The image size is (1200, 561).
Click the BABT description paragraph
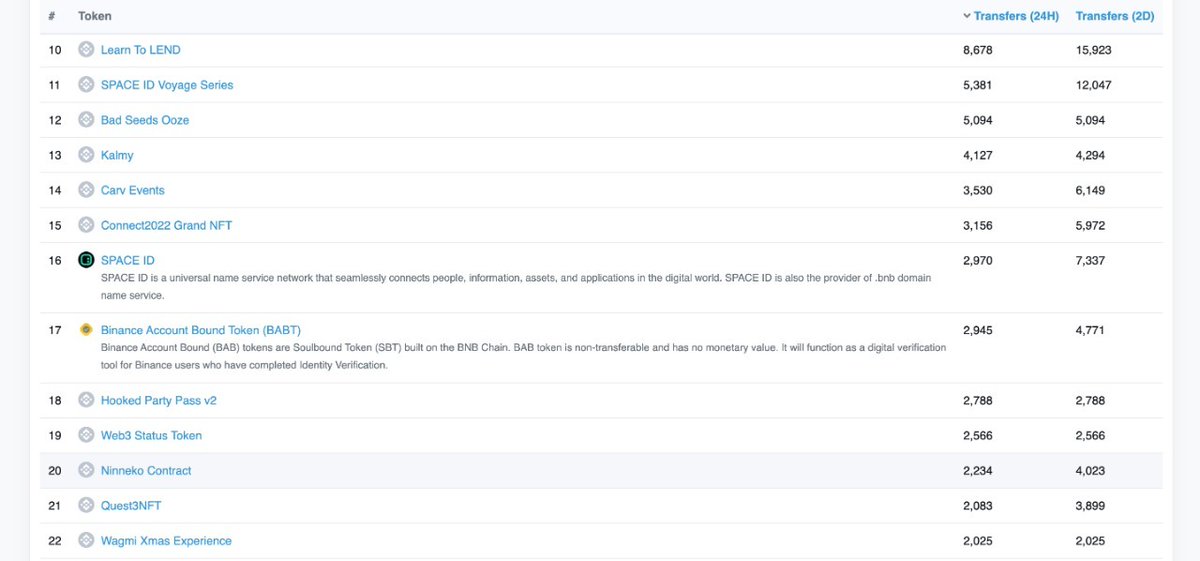tap(524, 356)
